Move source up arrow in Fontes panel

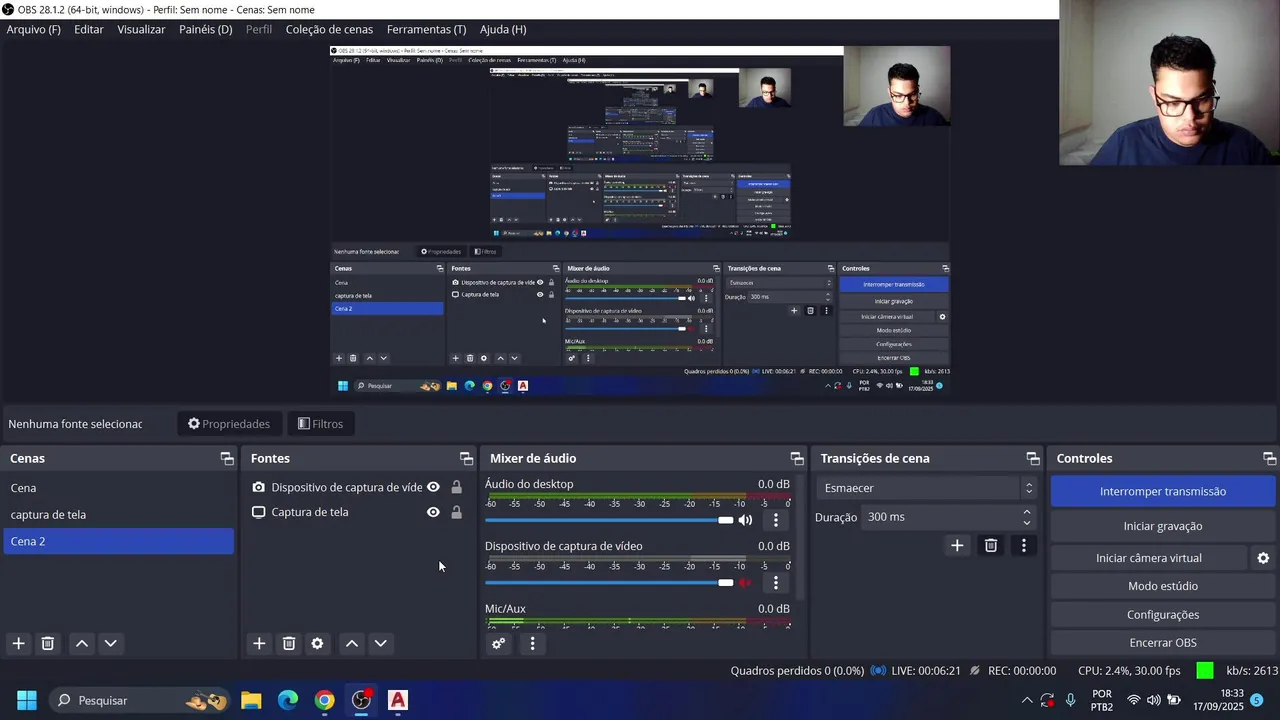click(352, 643)
